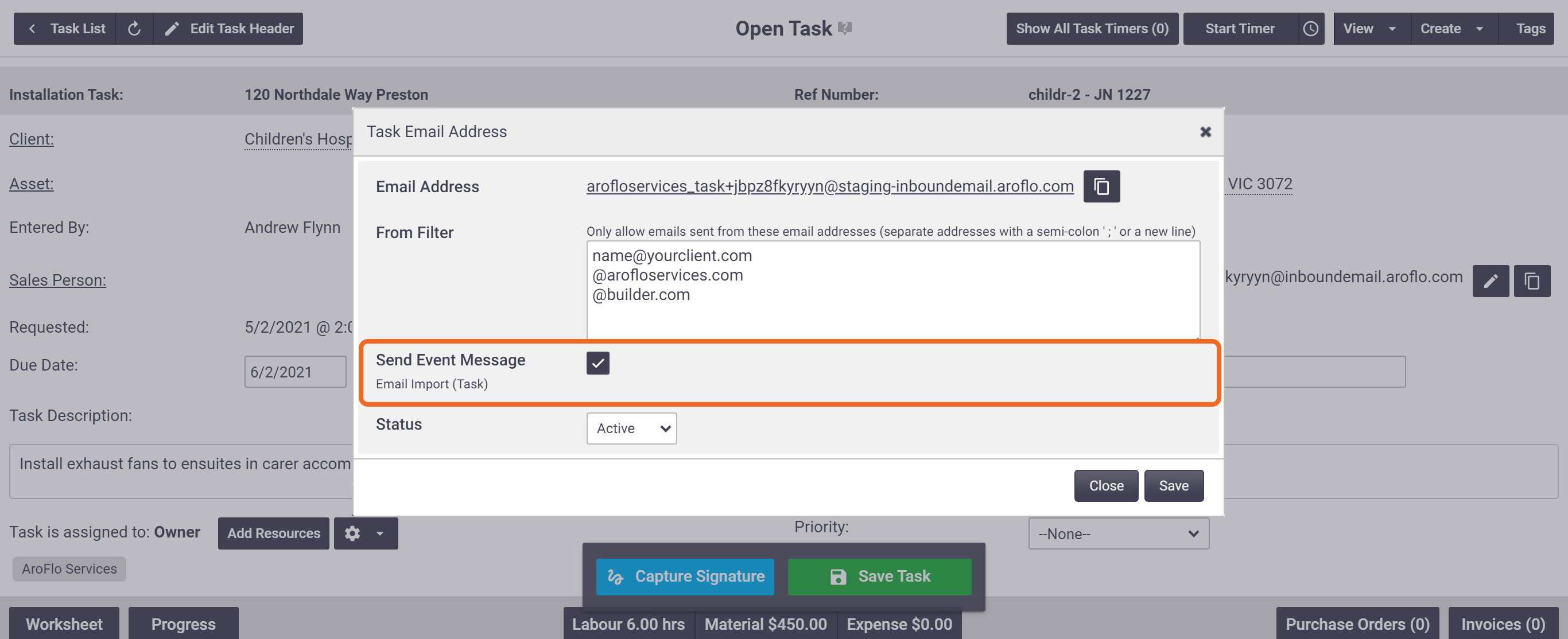Click Save Task button
Viewport: 1568px width, 639px height.
[x=879, y=576]
